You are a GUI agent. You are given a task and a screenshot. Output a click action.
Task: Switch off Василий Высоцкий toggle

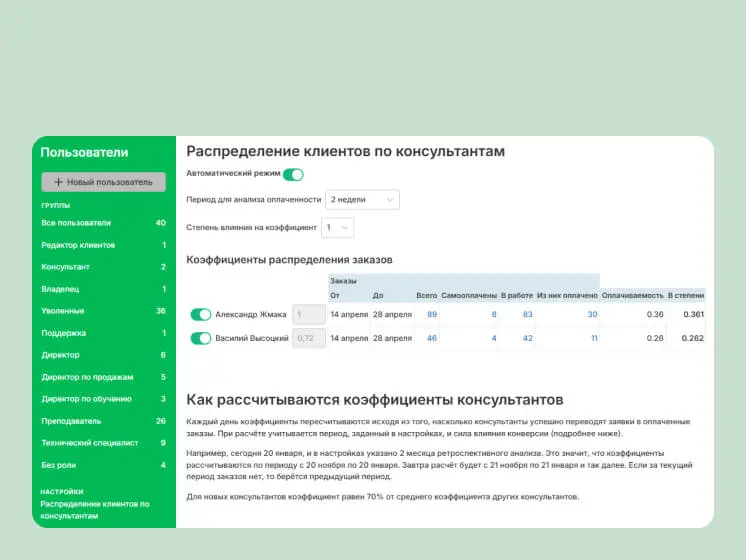point(201,338)
